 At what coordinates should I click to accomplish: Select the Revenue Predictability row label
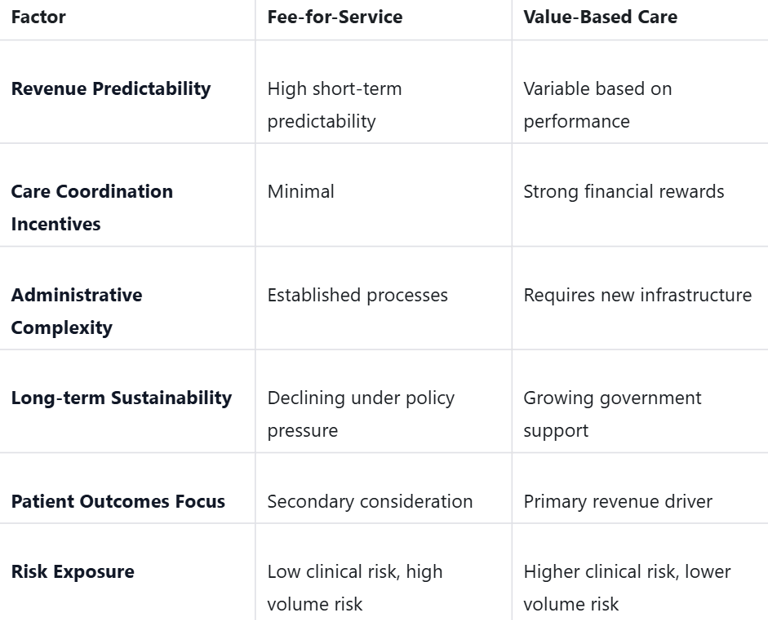[x=111, y=88]
